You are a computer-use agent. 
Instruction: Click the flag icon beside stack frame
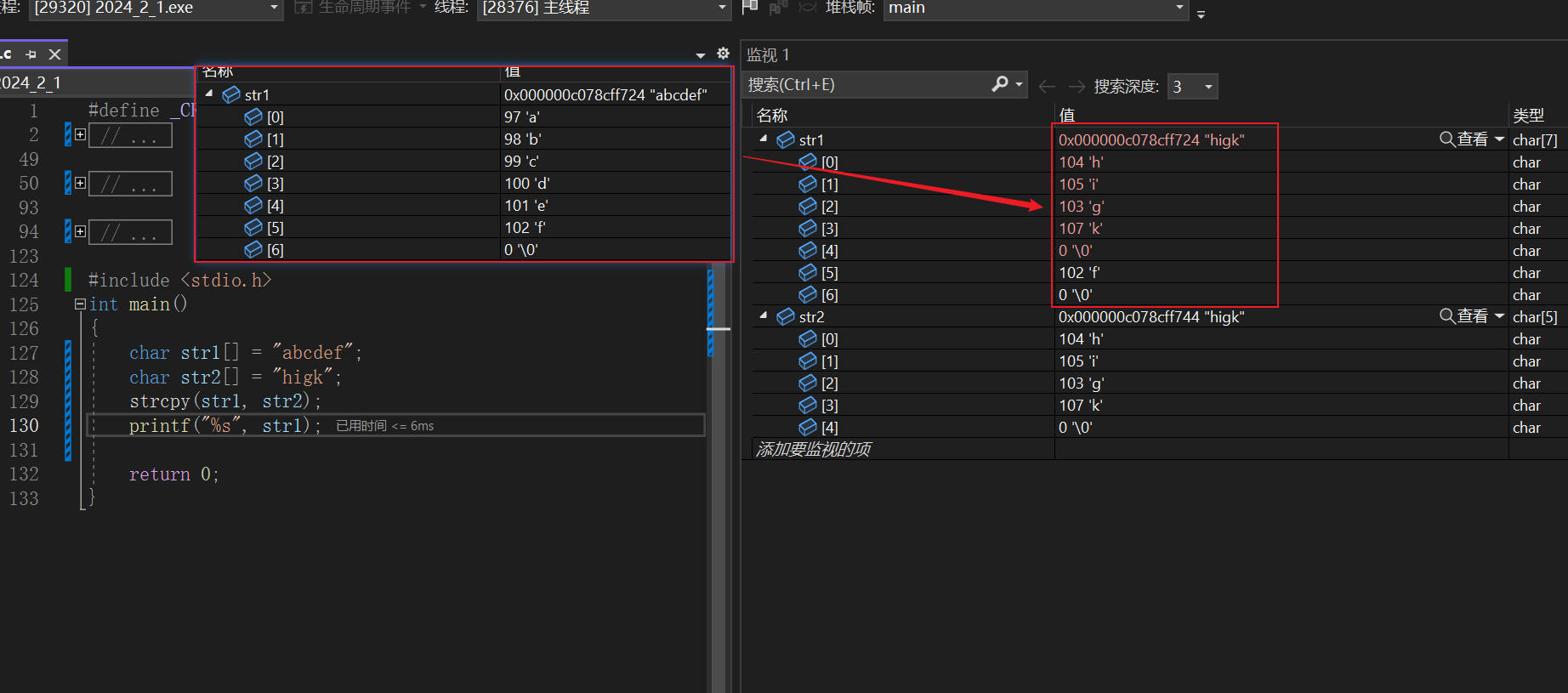tap(750, 8)
